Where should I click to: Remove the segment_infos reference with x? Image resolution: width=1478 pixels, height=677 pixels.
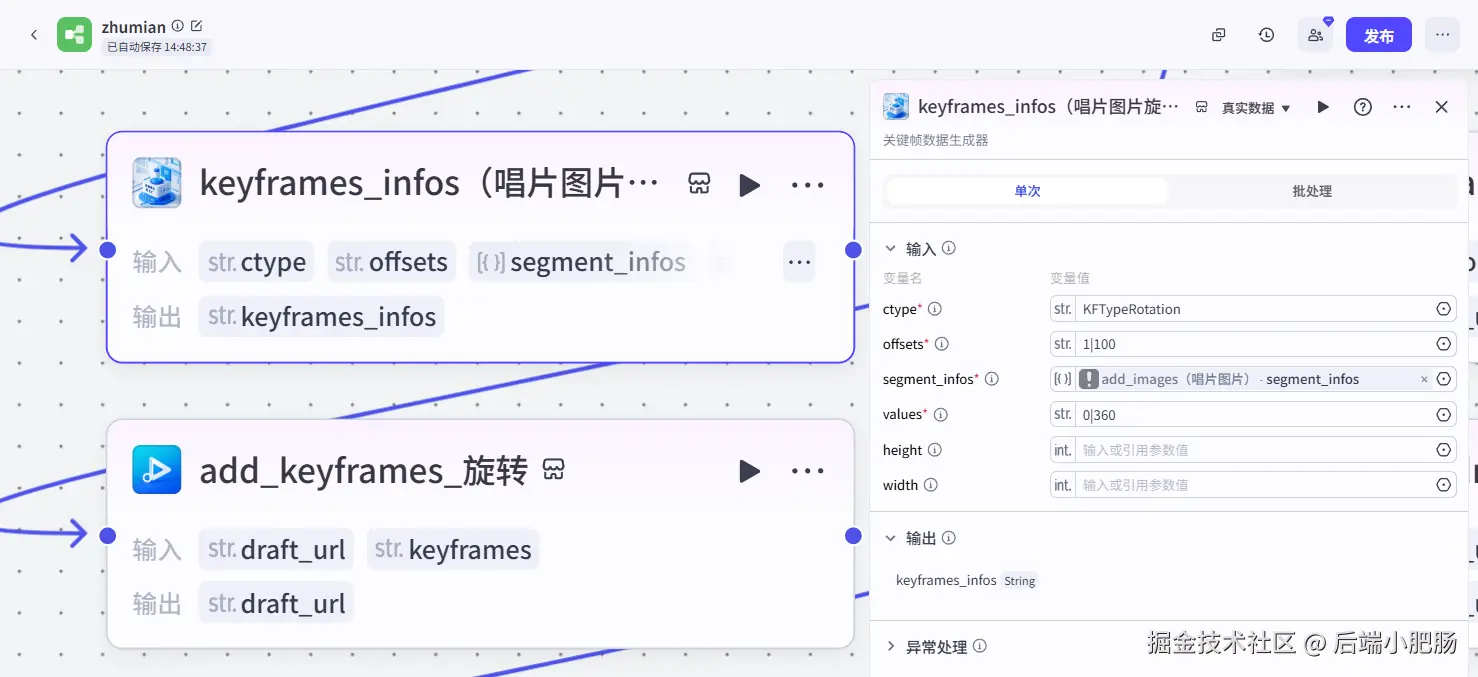click(x=1424, y=379)
